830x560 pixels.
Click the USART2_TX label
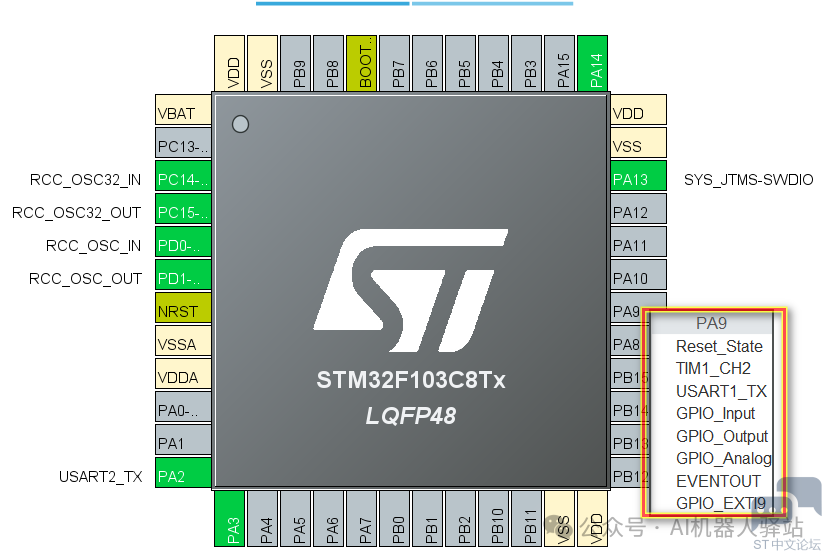click(x=101, y=477)
